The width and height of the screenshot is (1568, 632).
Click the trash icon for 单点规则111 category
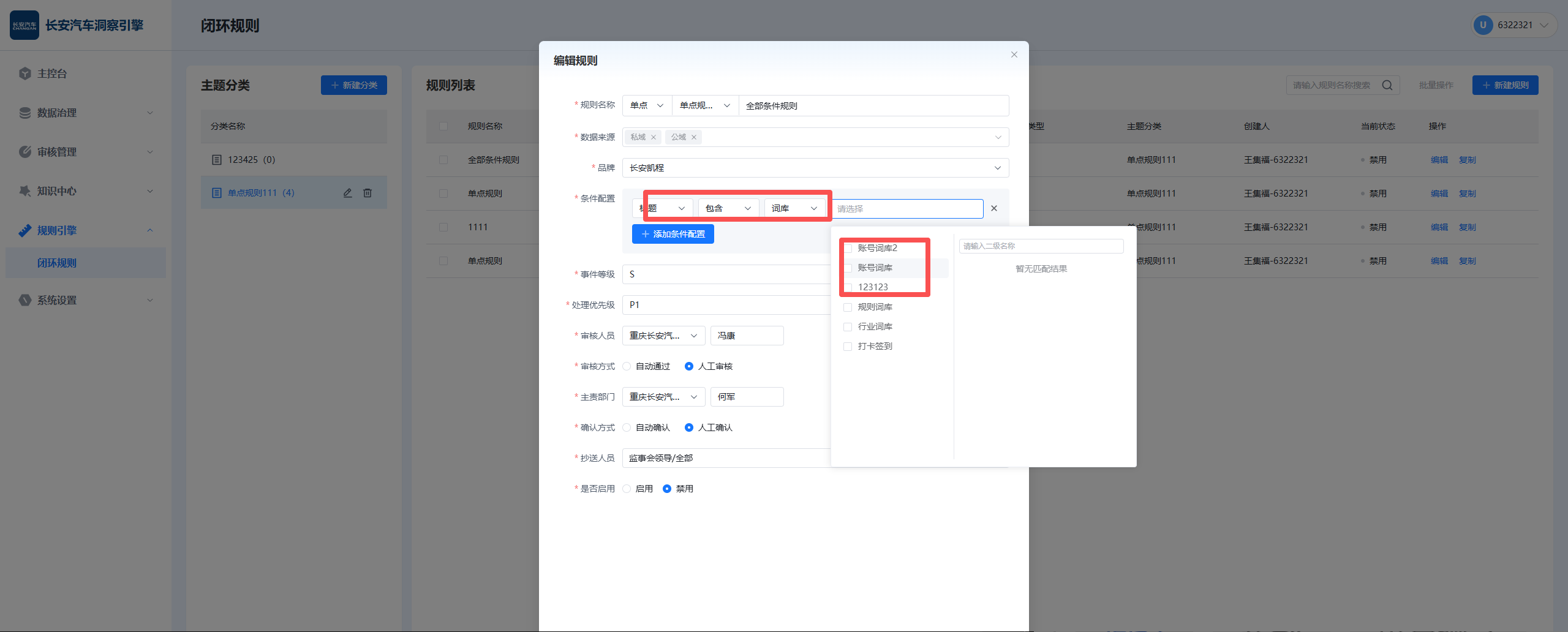point(367,193)
